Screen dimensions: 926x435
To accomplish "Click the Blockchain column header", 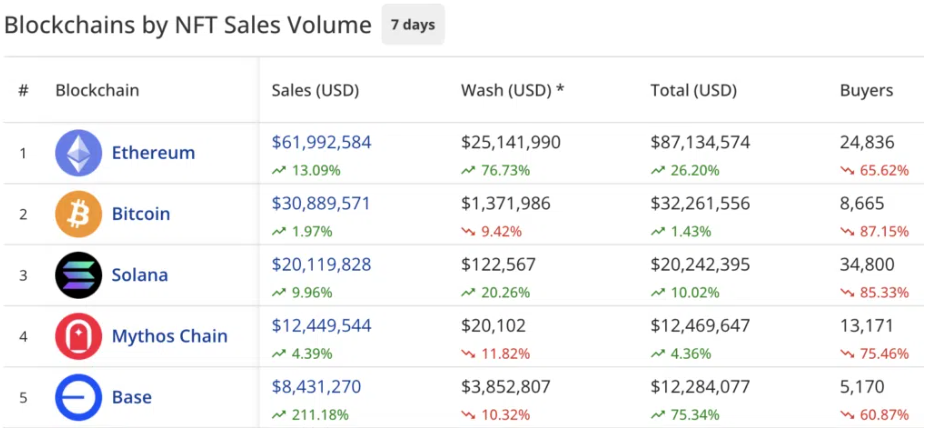I will (97, 90).
